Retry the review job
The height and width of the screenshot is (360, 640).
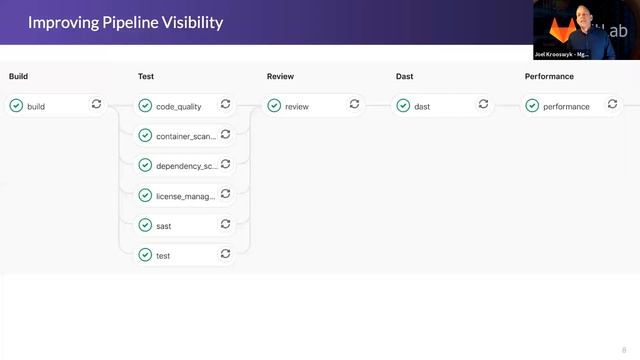pos(354,104)
